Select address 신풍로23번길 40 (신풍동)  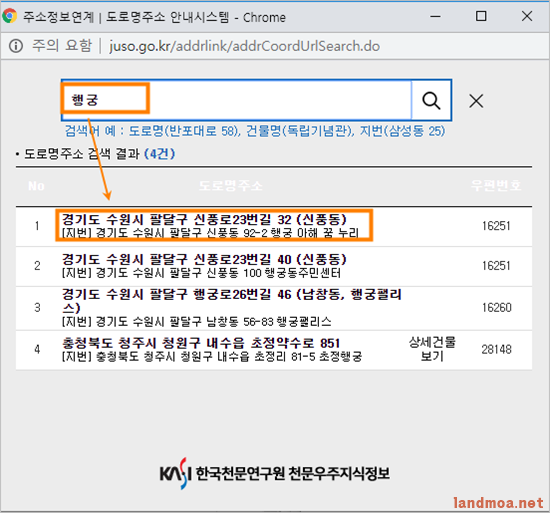pos(204,259)
